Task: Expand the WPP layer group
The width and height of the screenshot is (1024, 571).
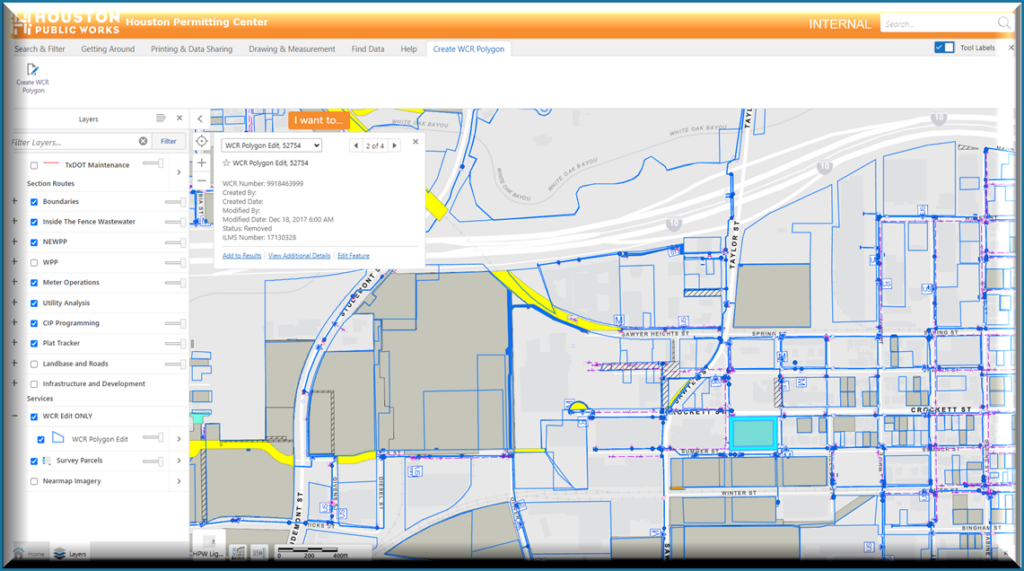Action: click(14, 261)
